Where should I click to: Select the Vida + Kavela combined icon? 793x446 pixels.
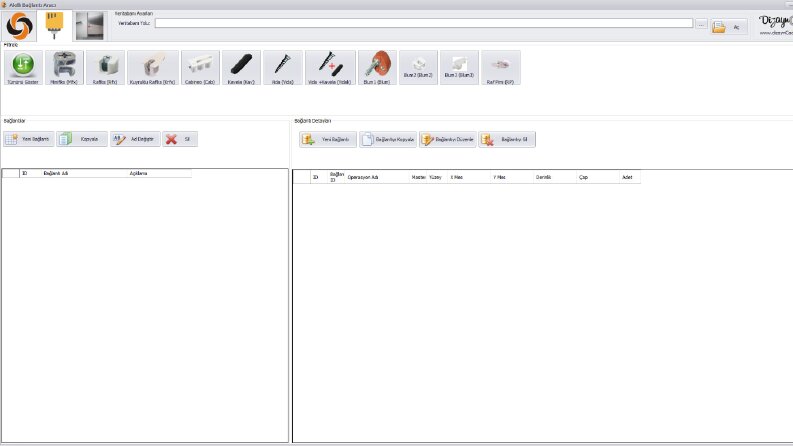(330, 68)
